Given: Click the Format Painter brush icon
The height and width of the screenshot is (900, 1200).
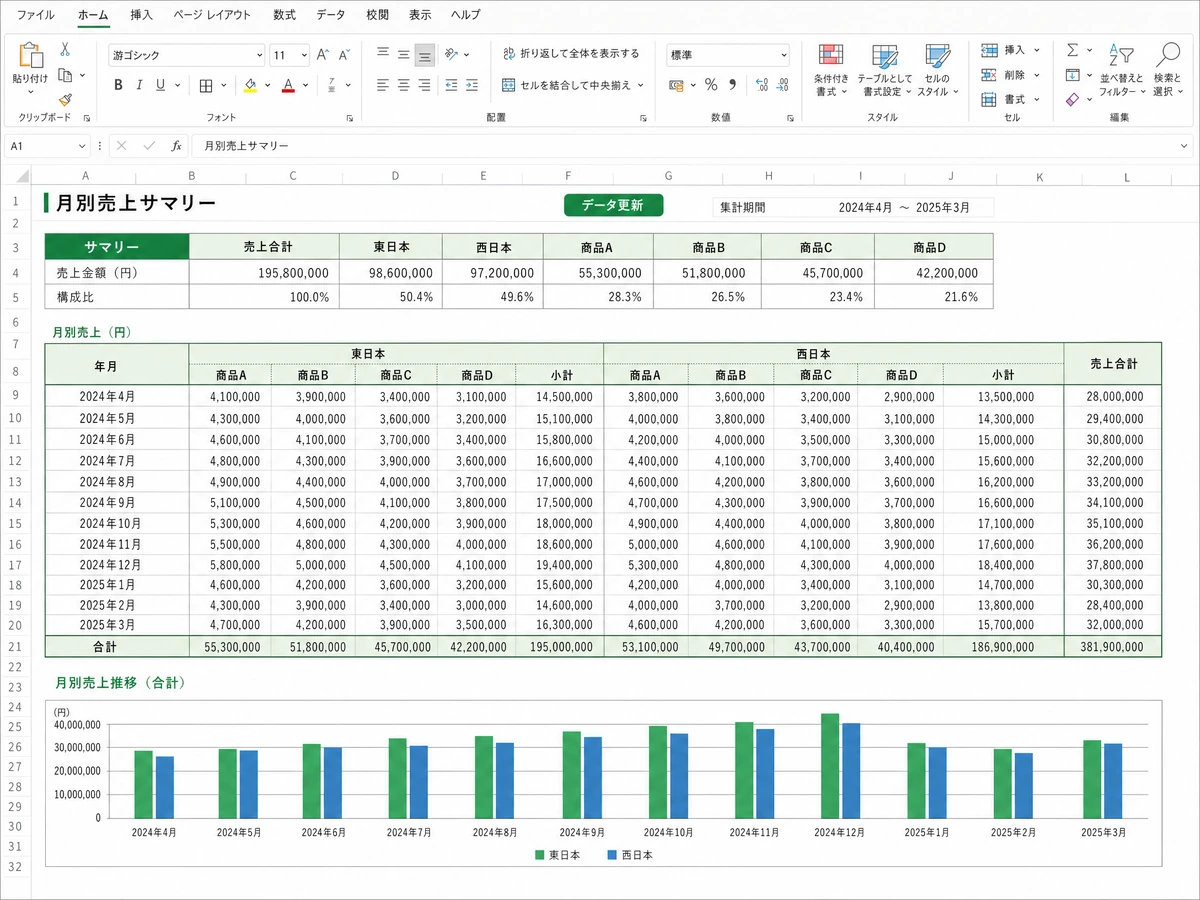Looking at the screenshot, I should pos(65,99).
